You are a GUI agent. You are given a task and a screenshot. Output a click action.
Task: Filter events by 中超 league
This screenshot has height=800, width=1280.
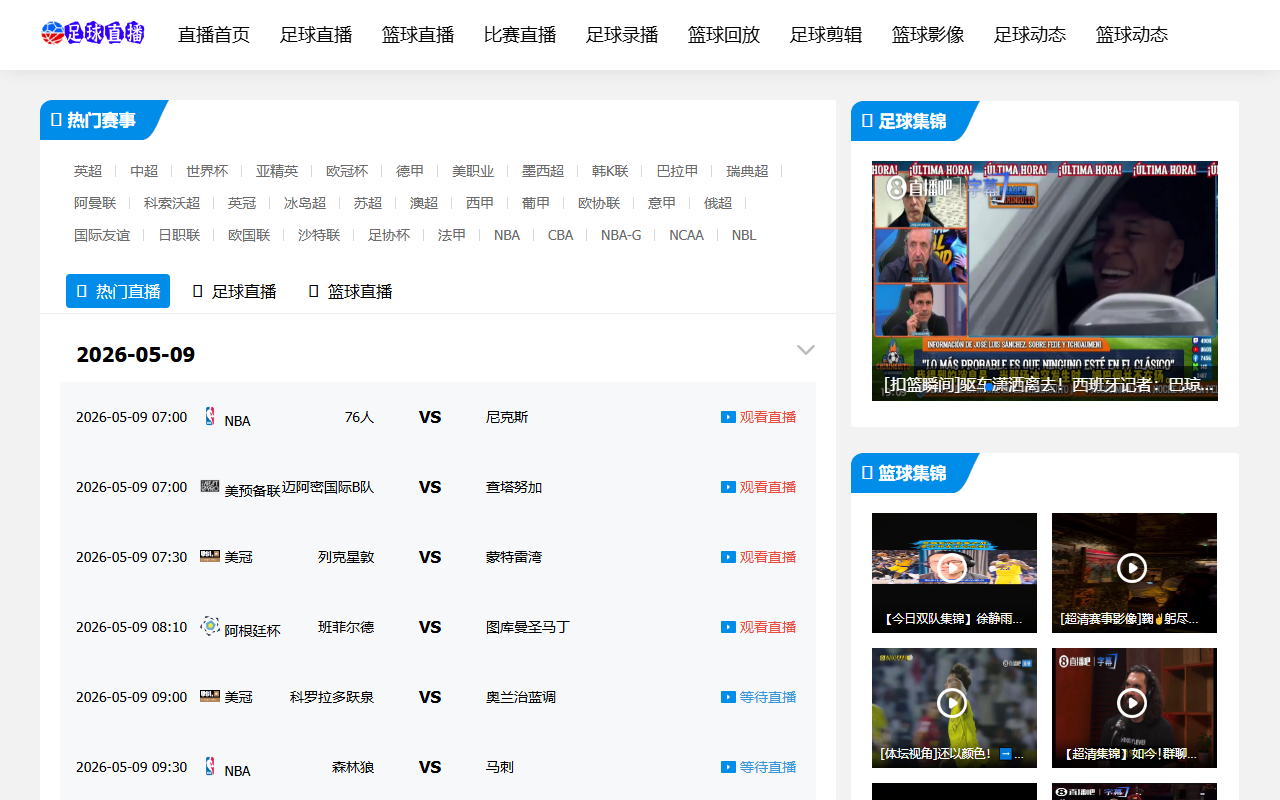click(x=144, y=171)
